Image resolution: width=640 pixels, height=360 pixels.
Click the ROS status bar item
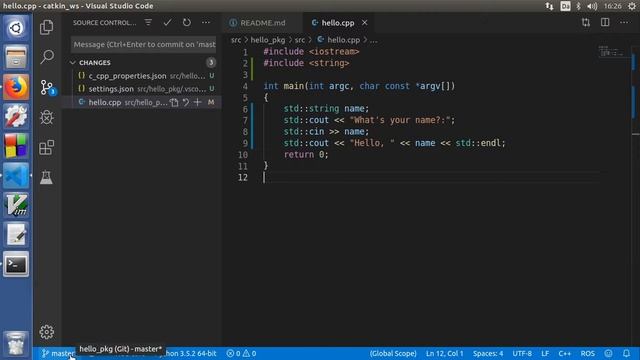(587, 353)
